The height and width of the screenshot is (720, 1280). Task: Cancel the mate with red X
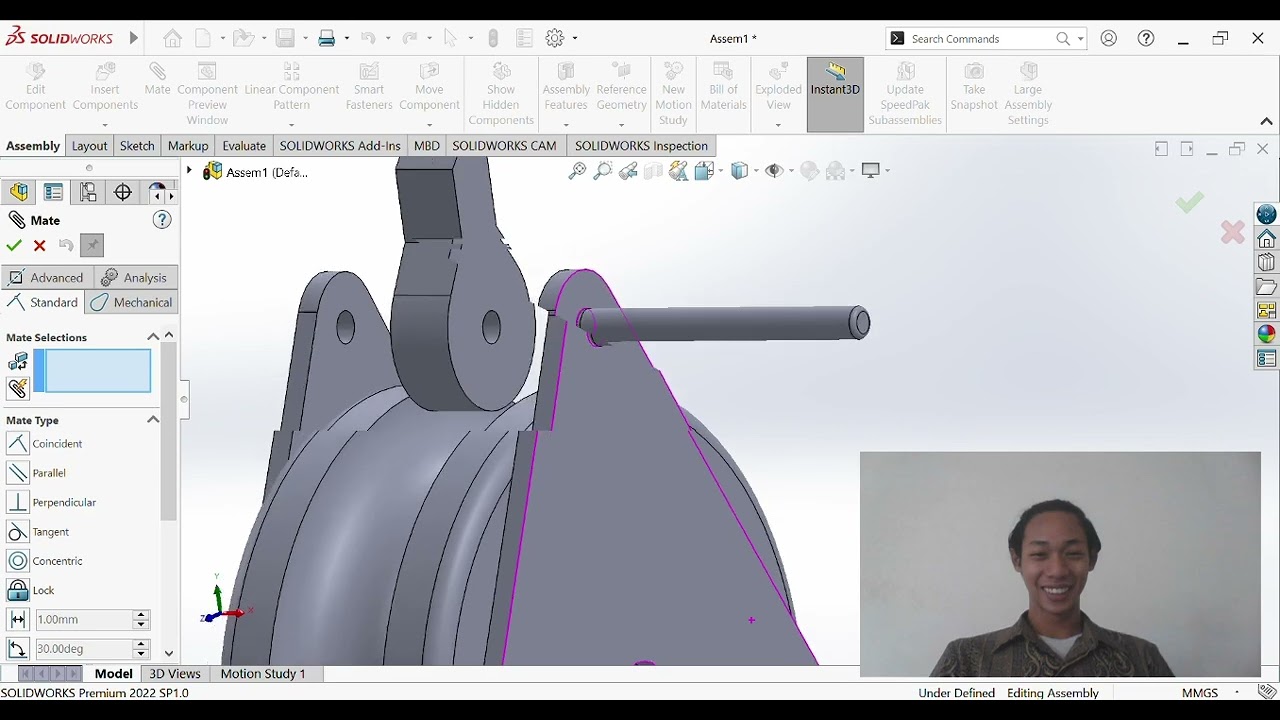40,245
